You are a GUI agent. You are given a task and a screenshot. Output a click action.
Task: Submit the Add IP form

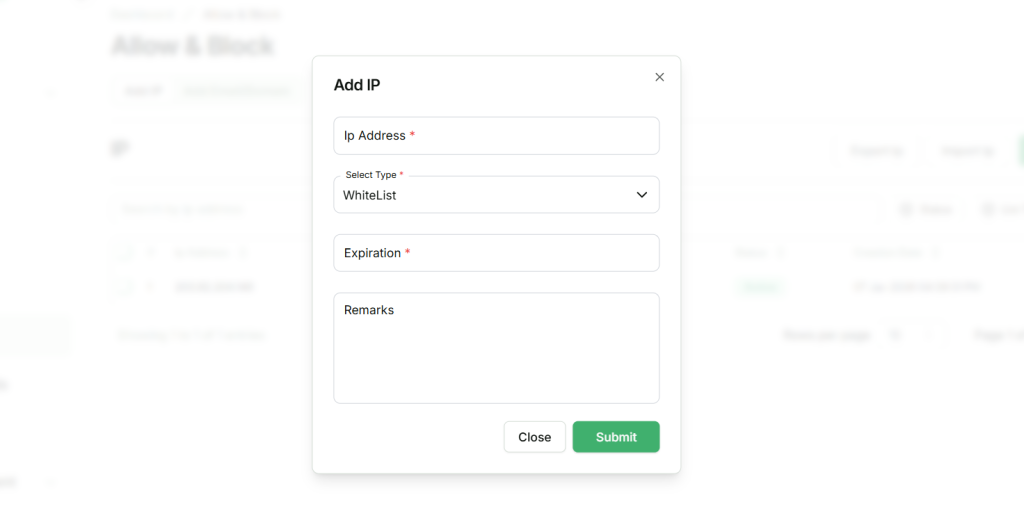coord(615,437)
